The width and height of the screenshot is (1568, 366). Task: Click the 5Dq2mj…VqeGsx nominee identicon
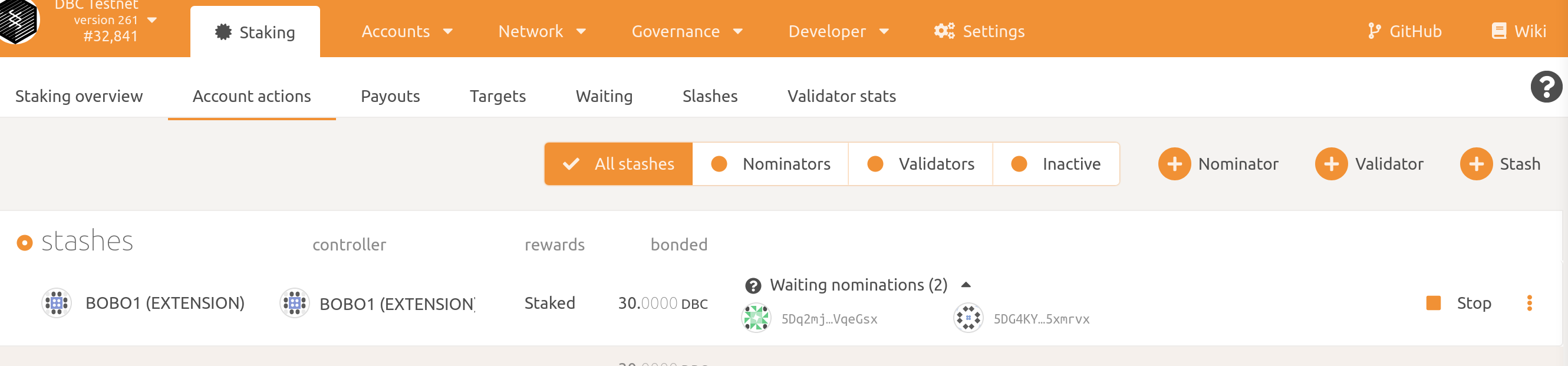756,318
